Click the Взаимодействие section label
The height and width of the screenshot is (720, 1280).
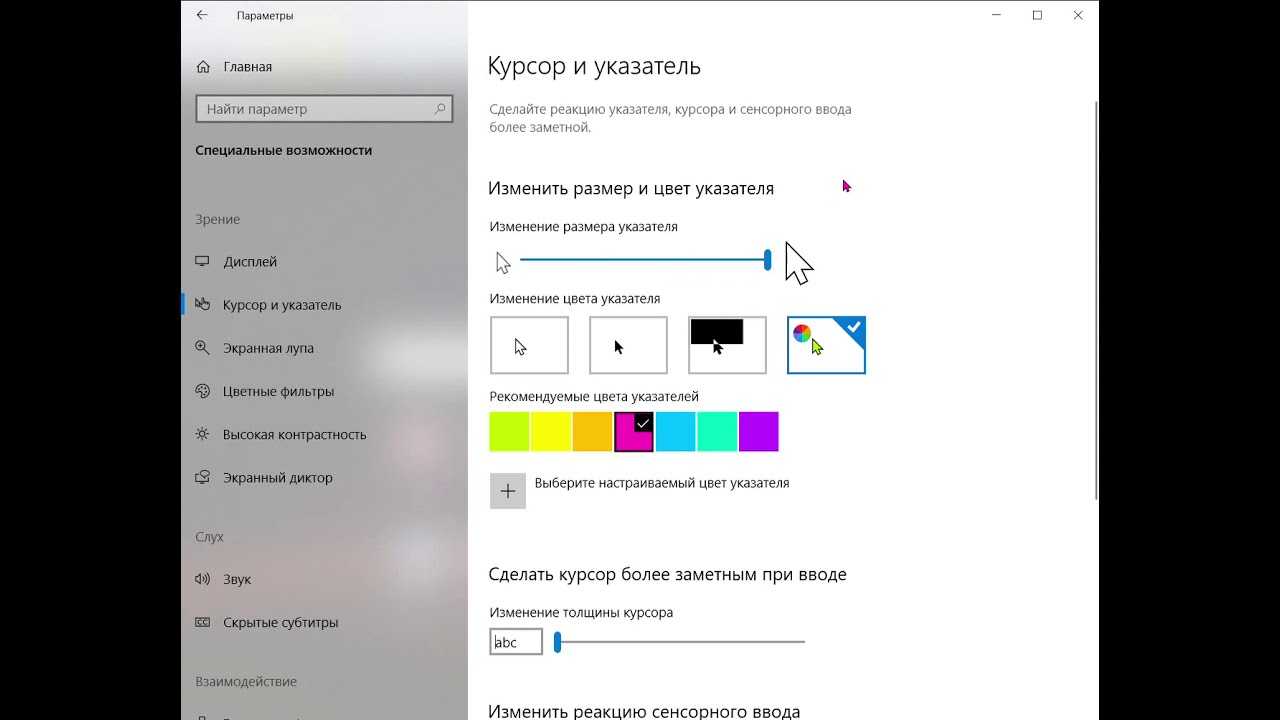pyautogui.click(x=246, y=681)
